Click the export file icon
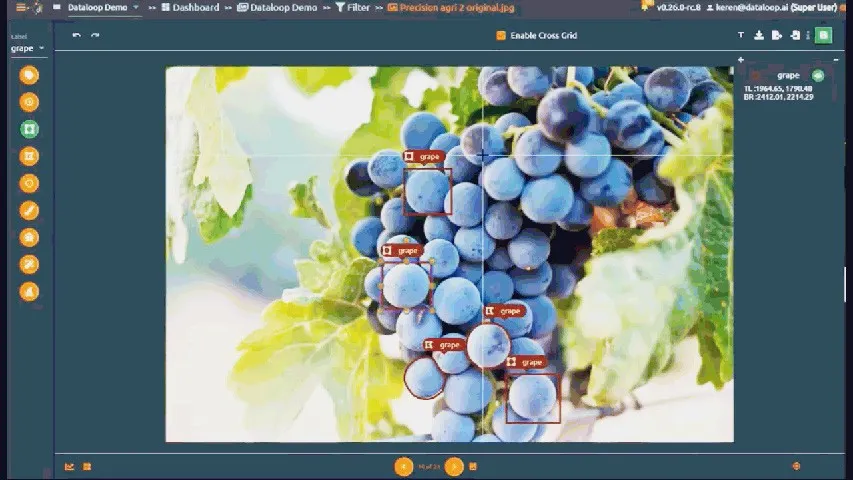Screen dimensions: 853x480 [x=777, y=35]
